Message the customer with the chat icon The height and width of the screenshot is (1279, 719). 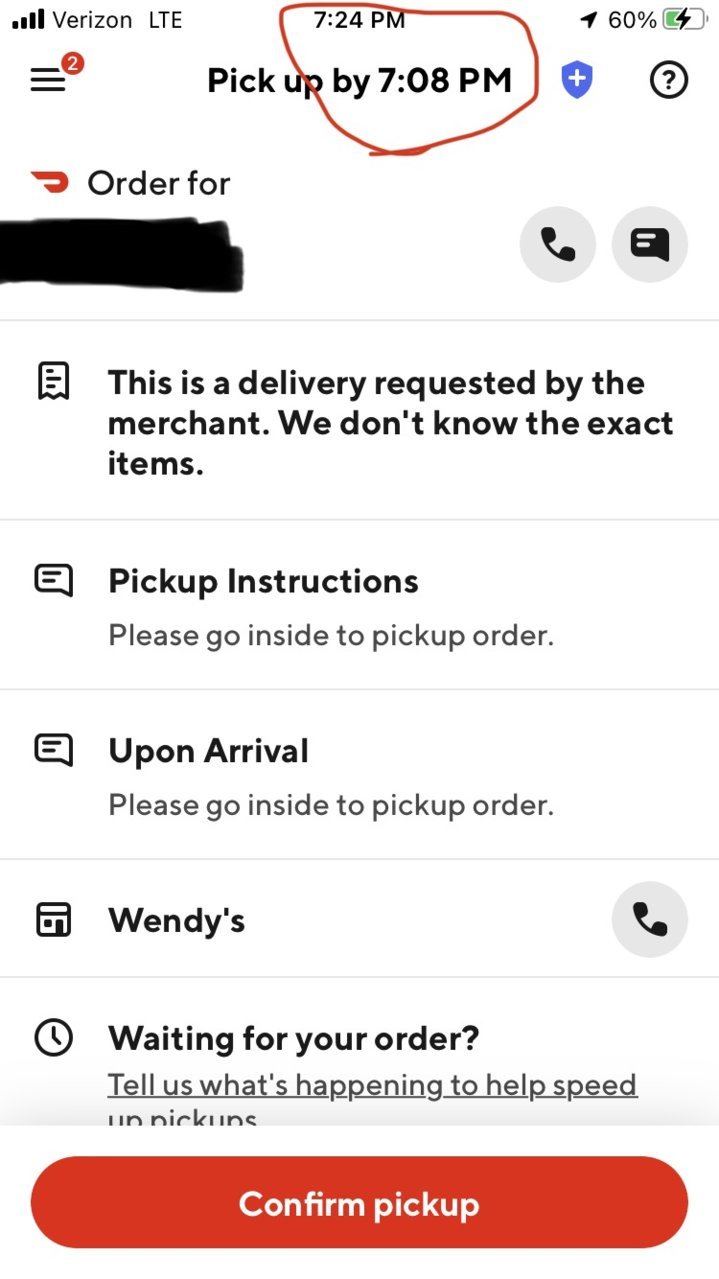[650, 244]
